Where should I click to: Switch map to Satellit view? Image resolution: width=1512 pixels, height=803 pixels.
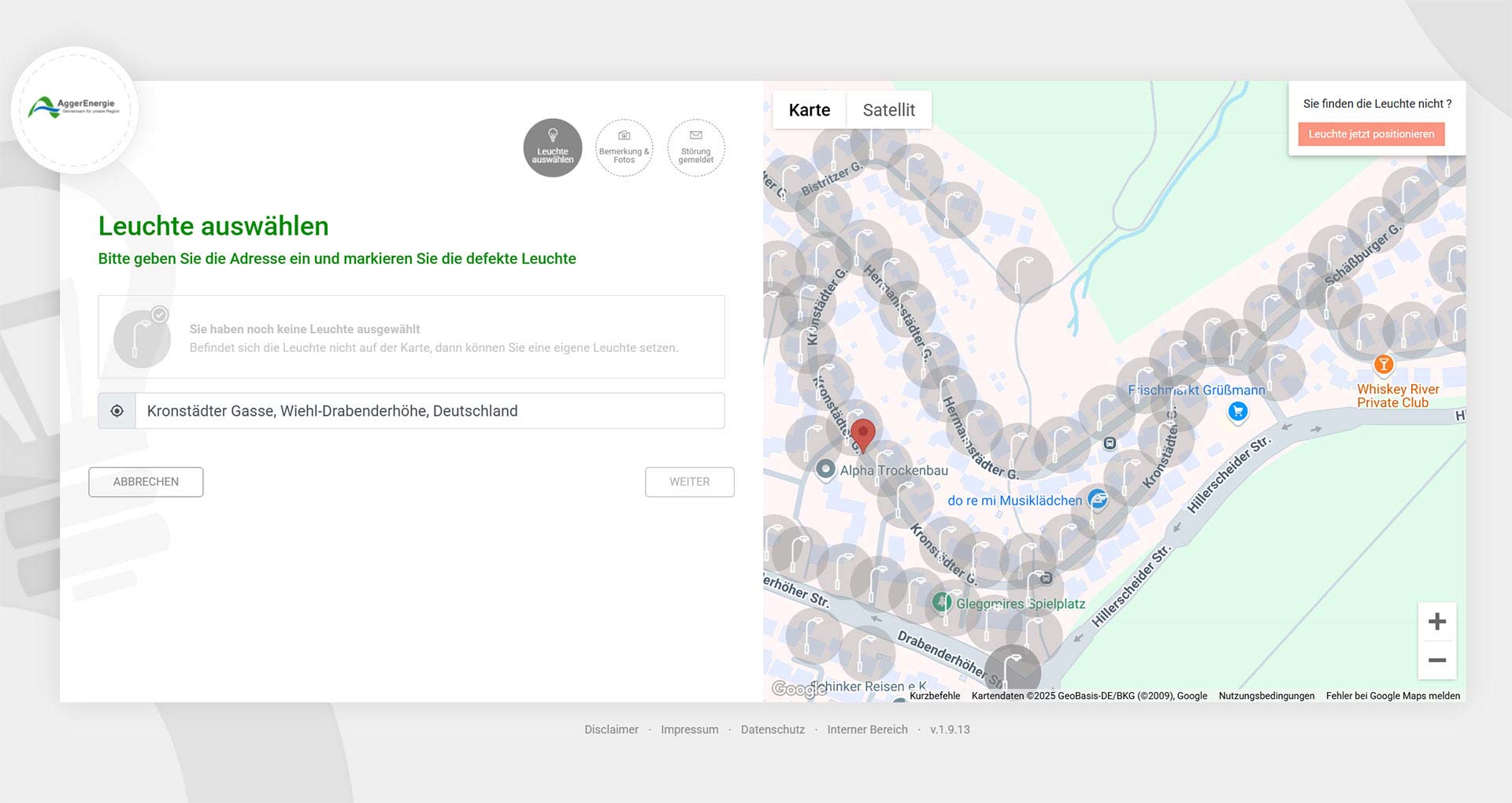tap(889, 110)
